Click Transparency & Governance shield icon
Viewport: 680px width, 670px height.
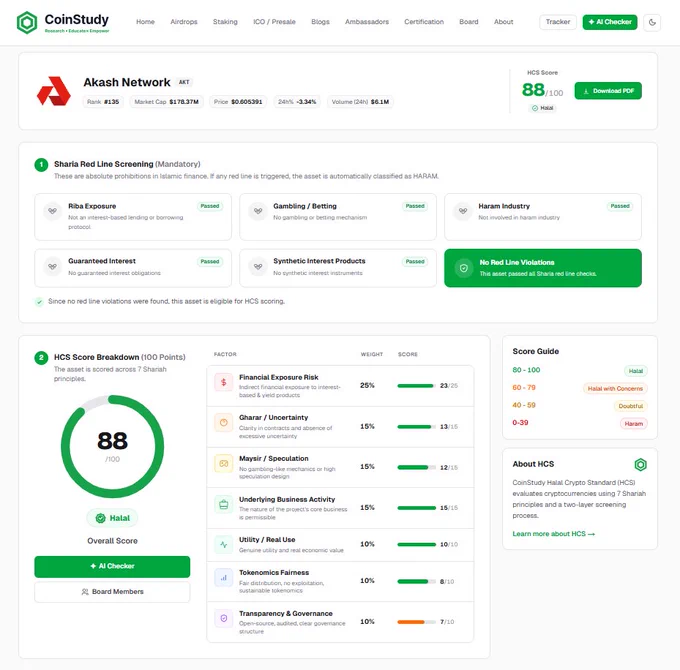pos(223,618)
